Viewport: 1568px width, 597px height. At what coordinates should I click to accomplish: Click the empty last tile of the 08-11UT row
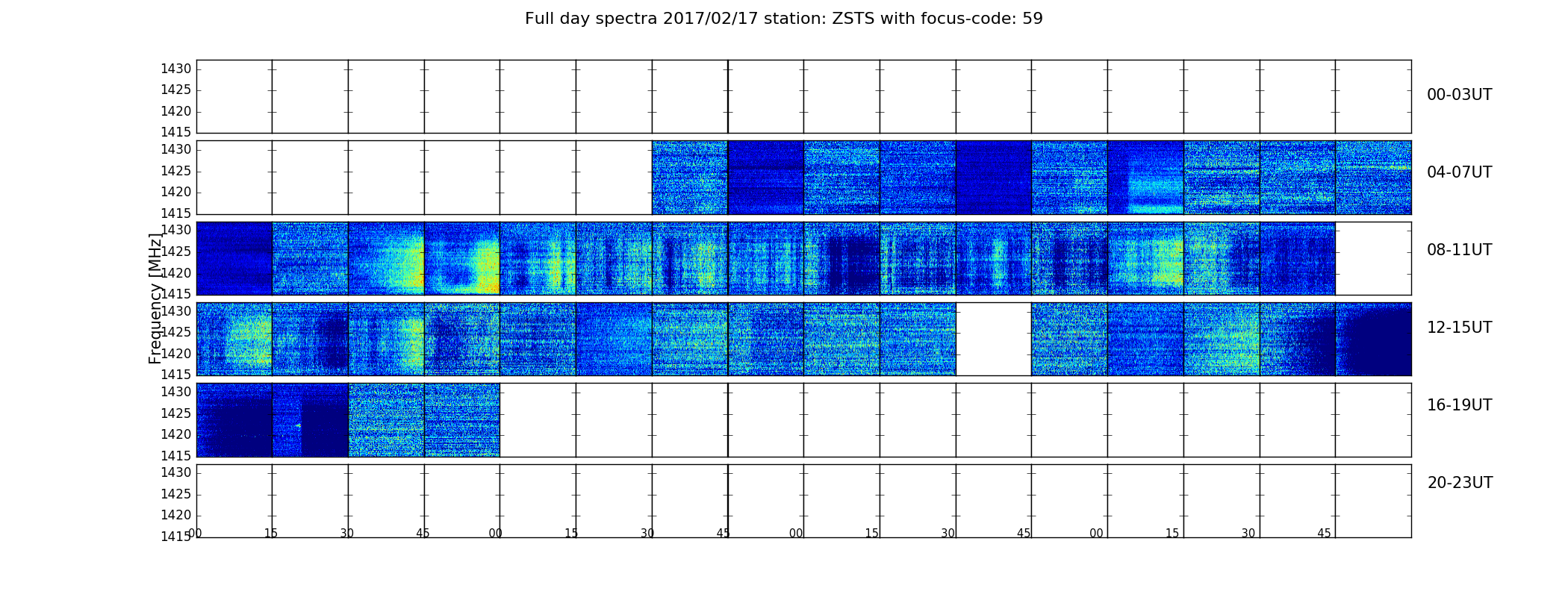1373,258
